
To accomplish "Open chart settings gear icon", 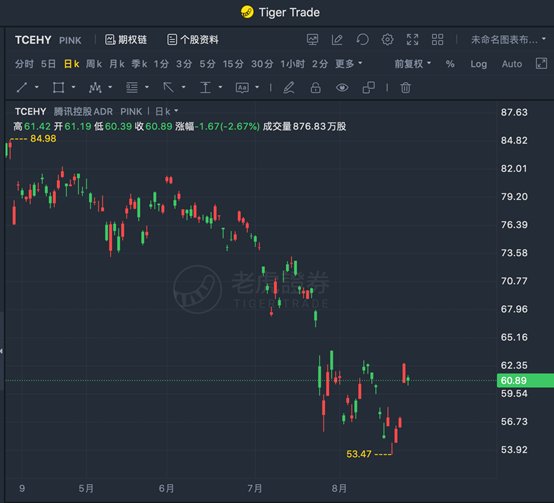I will (x=388, y=40).
